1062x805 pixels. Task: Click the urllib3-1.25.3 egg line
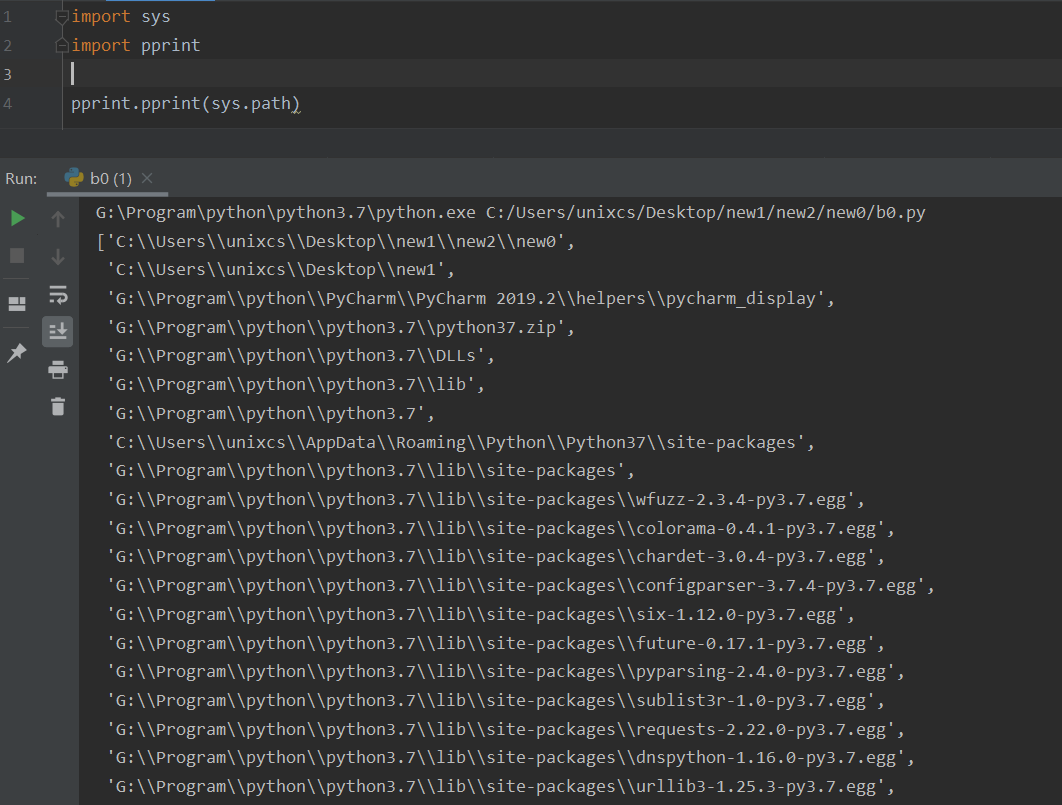click(x=501, y=787)
